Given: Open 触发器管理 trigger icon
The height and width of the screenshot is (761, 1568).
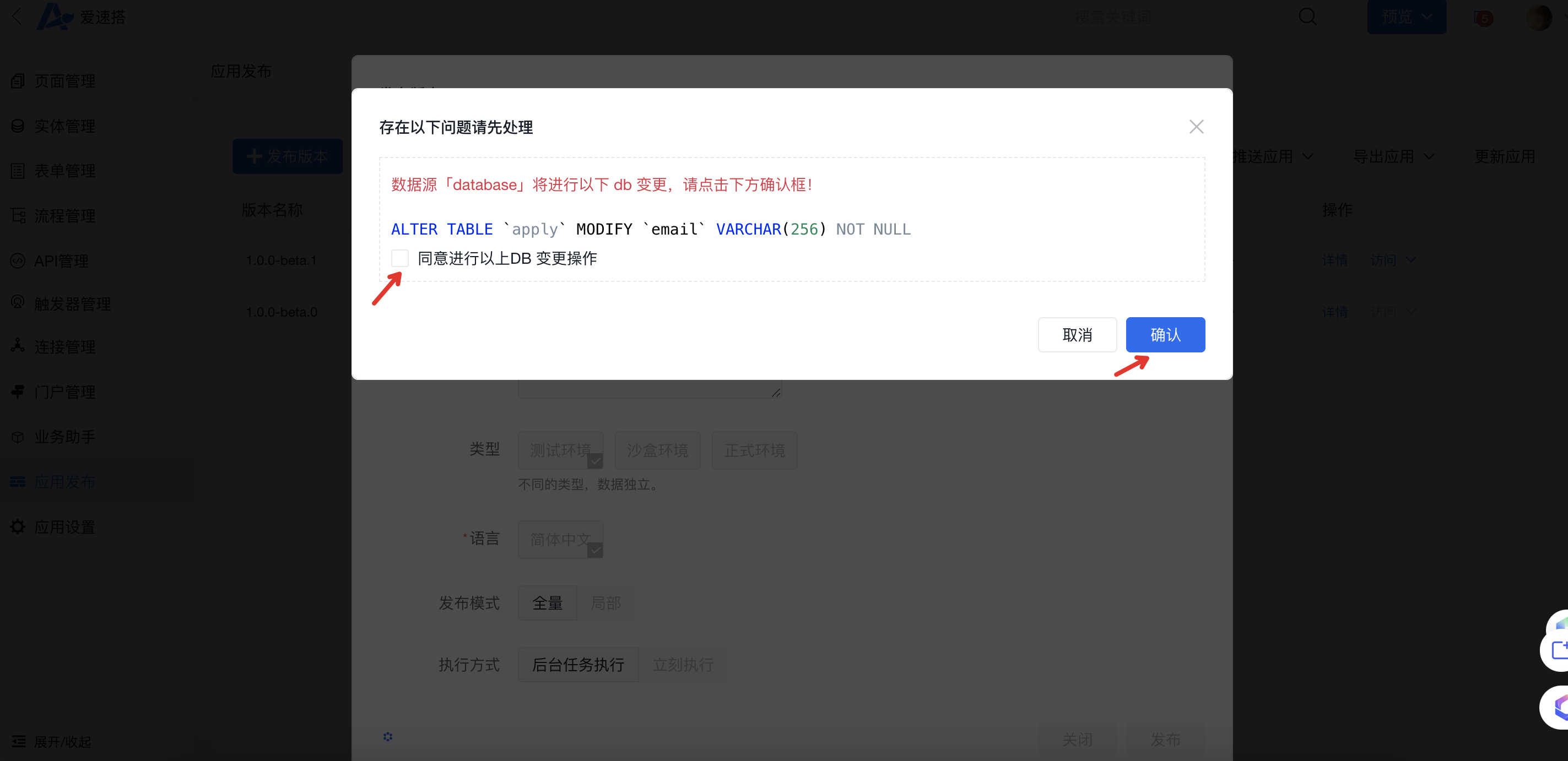Looking at the screenshot, I should tap(18, 302).
